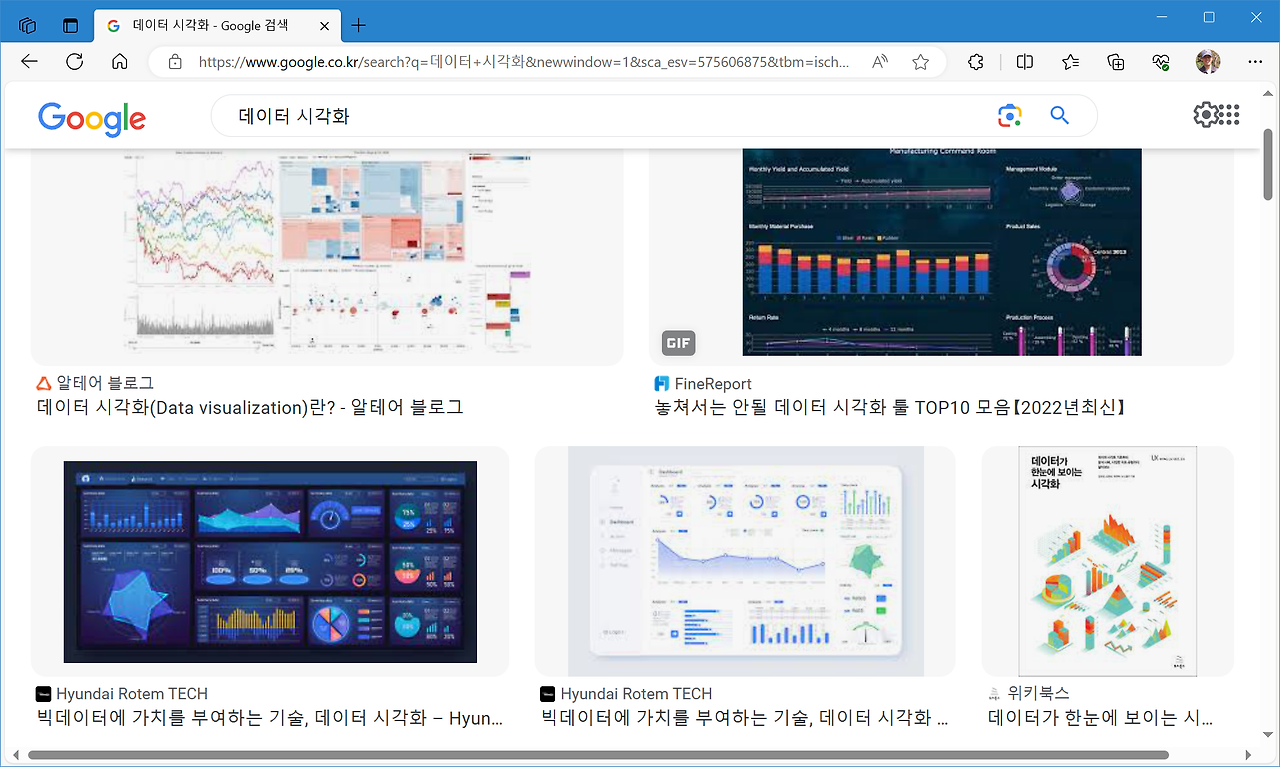Open Edge Settings and more menu
The image size is (1280, 767).
coord(1253,62)
